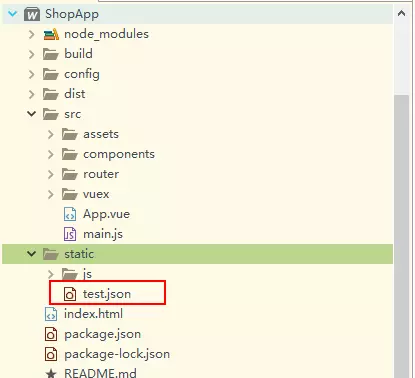Click the README.md star icon
The height and width of the screenshot is (378, 415).
point(51,373)
